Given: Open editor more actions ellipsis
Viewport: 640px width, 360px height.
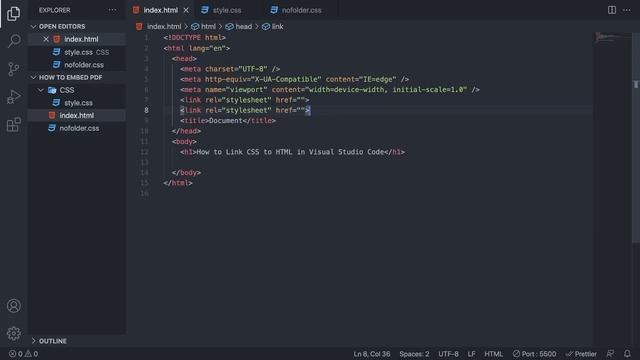Looking at the screenshot, I should [627, 10].
